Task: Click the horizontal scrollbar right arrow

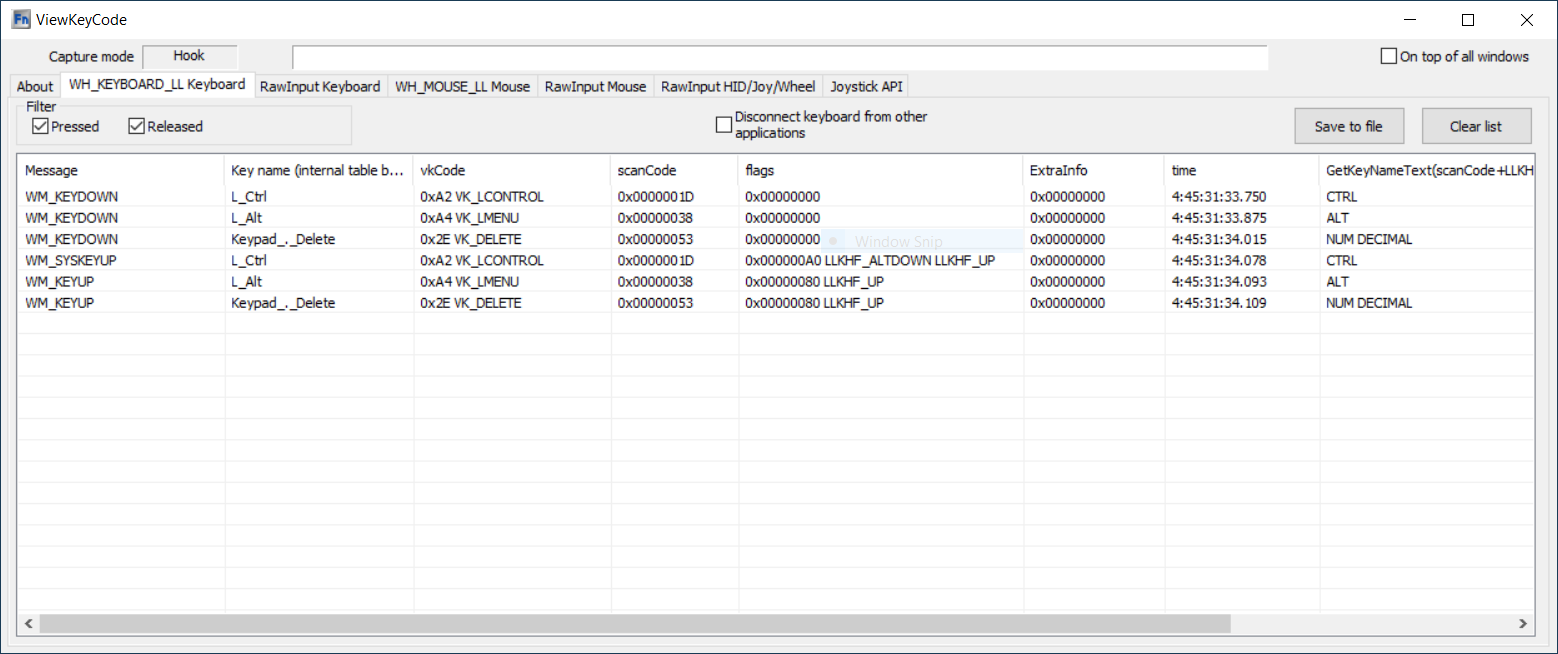Action: click(x=1522, y=623)
